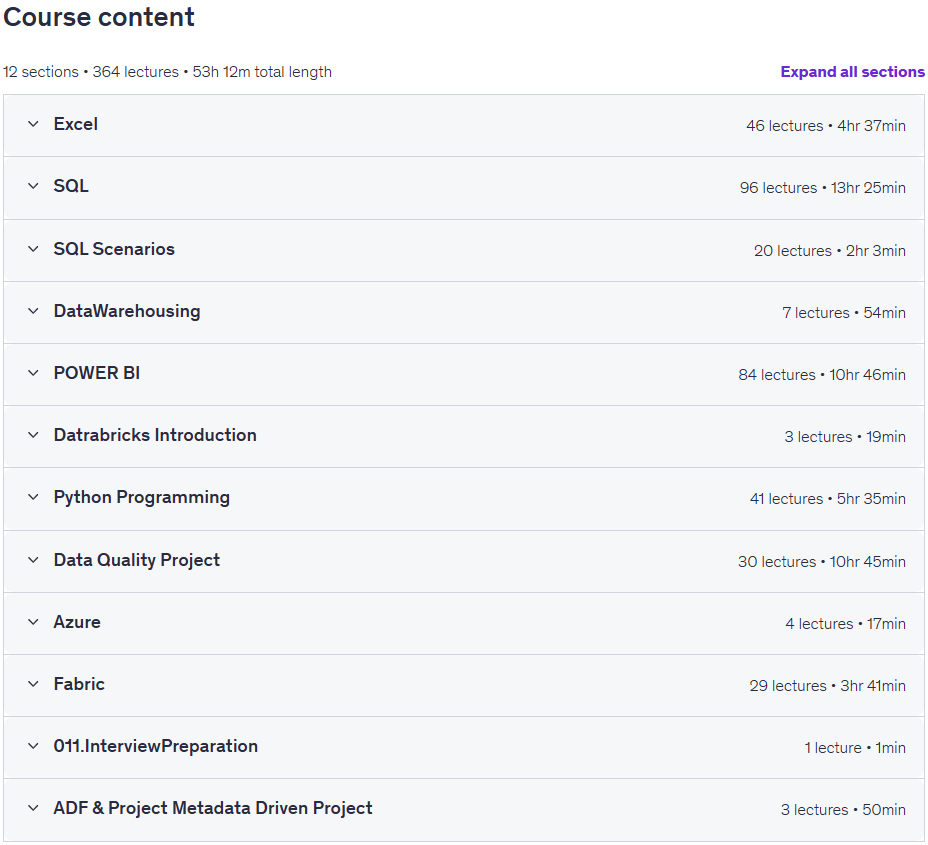Click the Python Programming title
This screenshot has height=845, width=928.
tap(142, 498)
